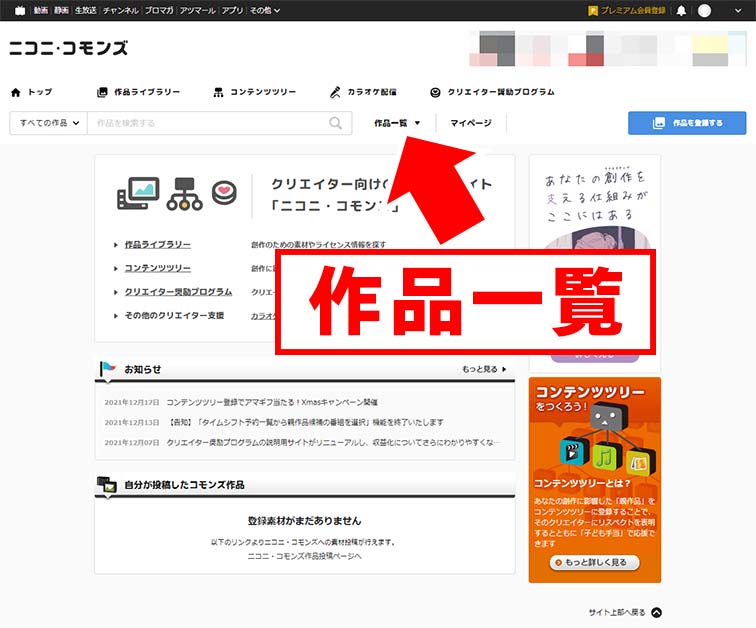
Task: Click the large content tree illustration icon
Action: point(184,194)
